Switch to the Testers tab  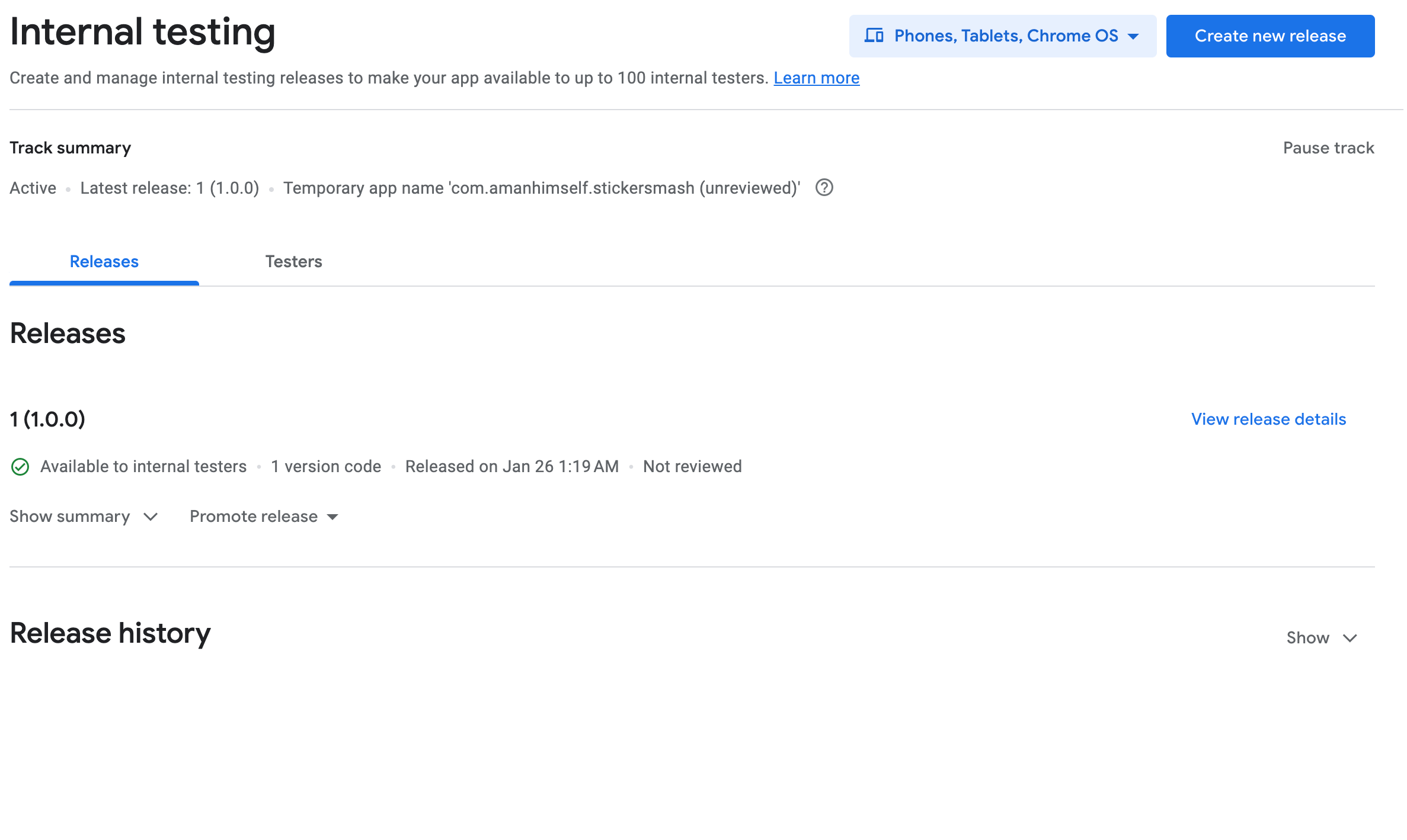pos(293,262)
